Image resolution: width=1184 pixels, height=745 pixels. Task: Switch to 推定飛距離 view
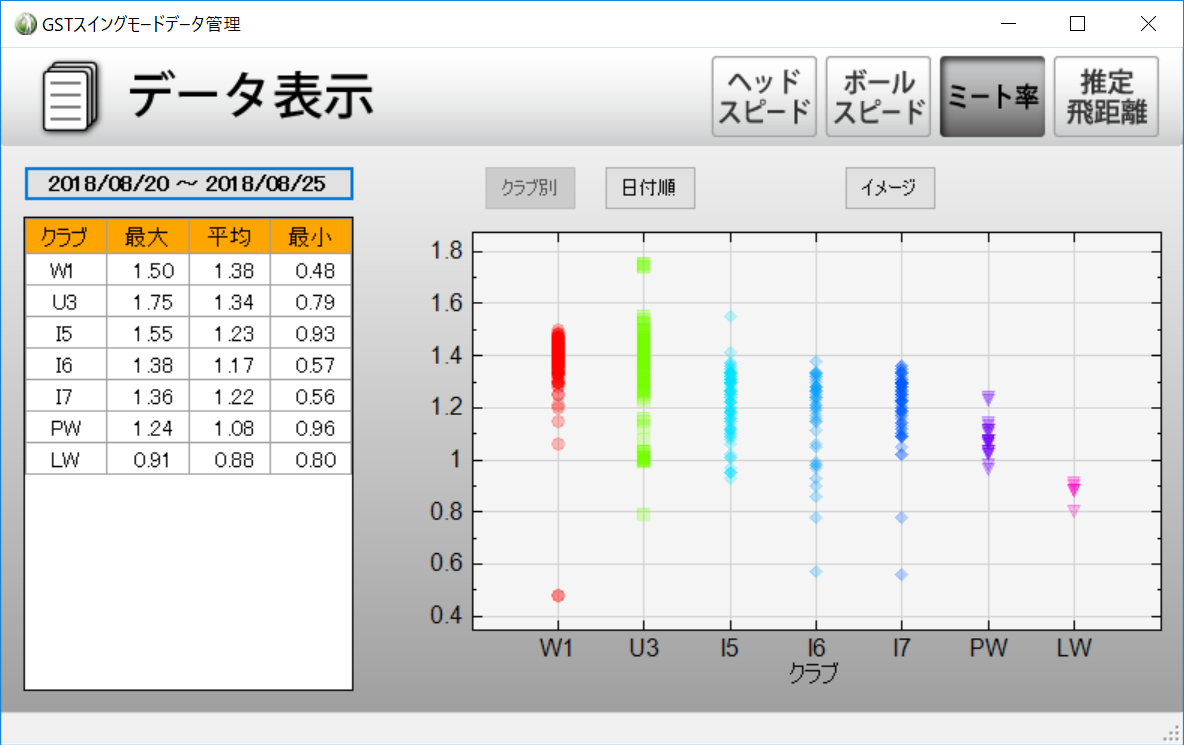click(x=1106, y=97)
